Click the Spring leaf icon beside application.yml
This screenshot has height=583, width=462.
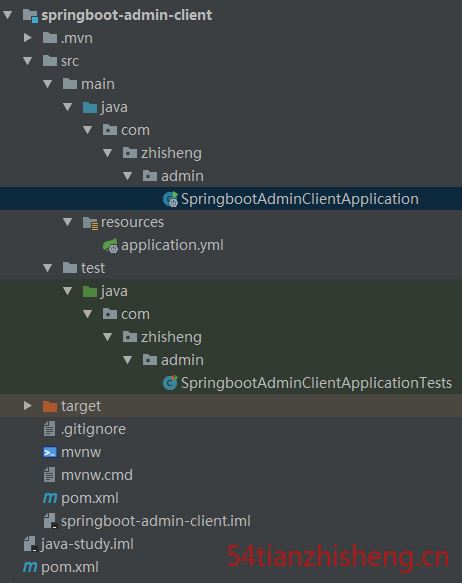point(110,245)
